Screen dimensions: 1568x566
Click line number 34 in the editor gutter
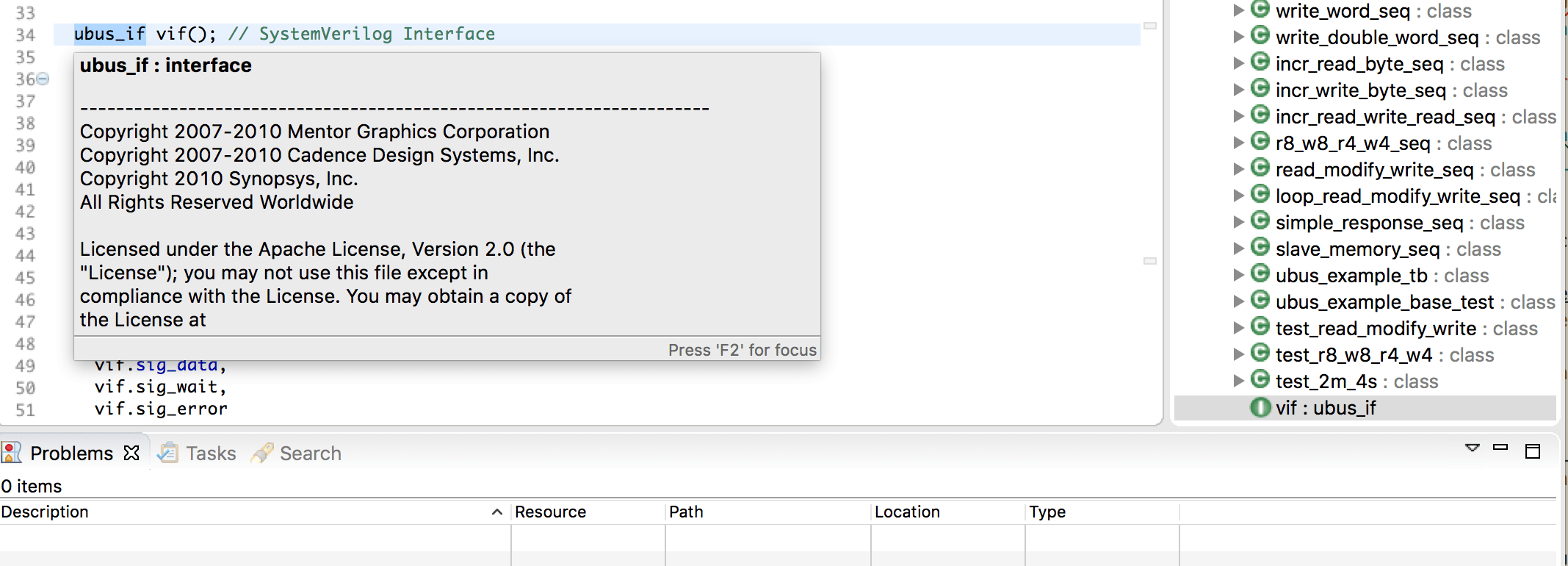25,35
